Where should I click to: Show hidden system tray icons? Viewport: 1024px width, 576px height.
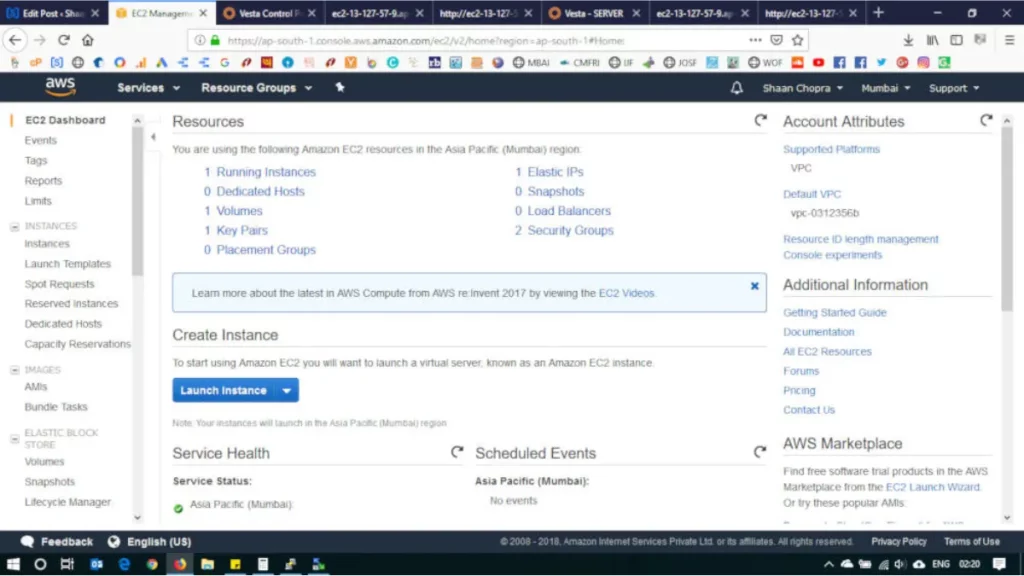[x=828, y=564]
